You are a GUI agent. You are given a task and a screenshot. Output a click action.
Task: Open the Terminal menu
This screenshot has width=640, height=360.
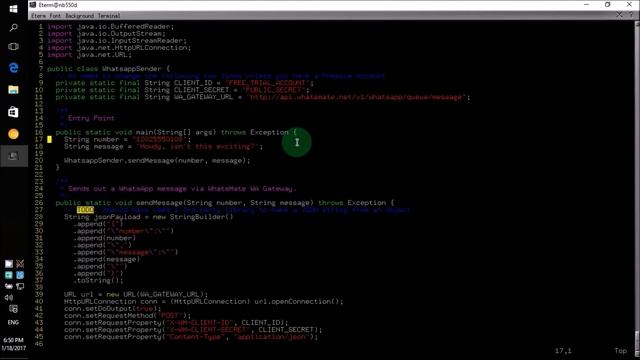pos(109,16)
